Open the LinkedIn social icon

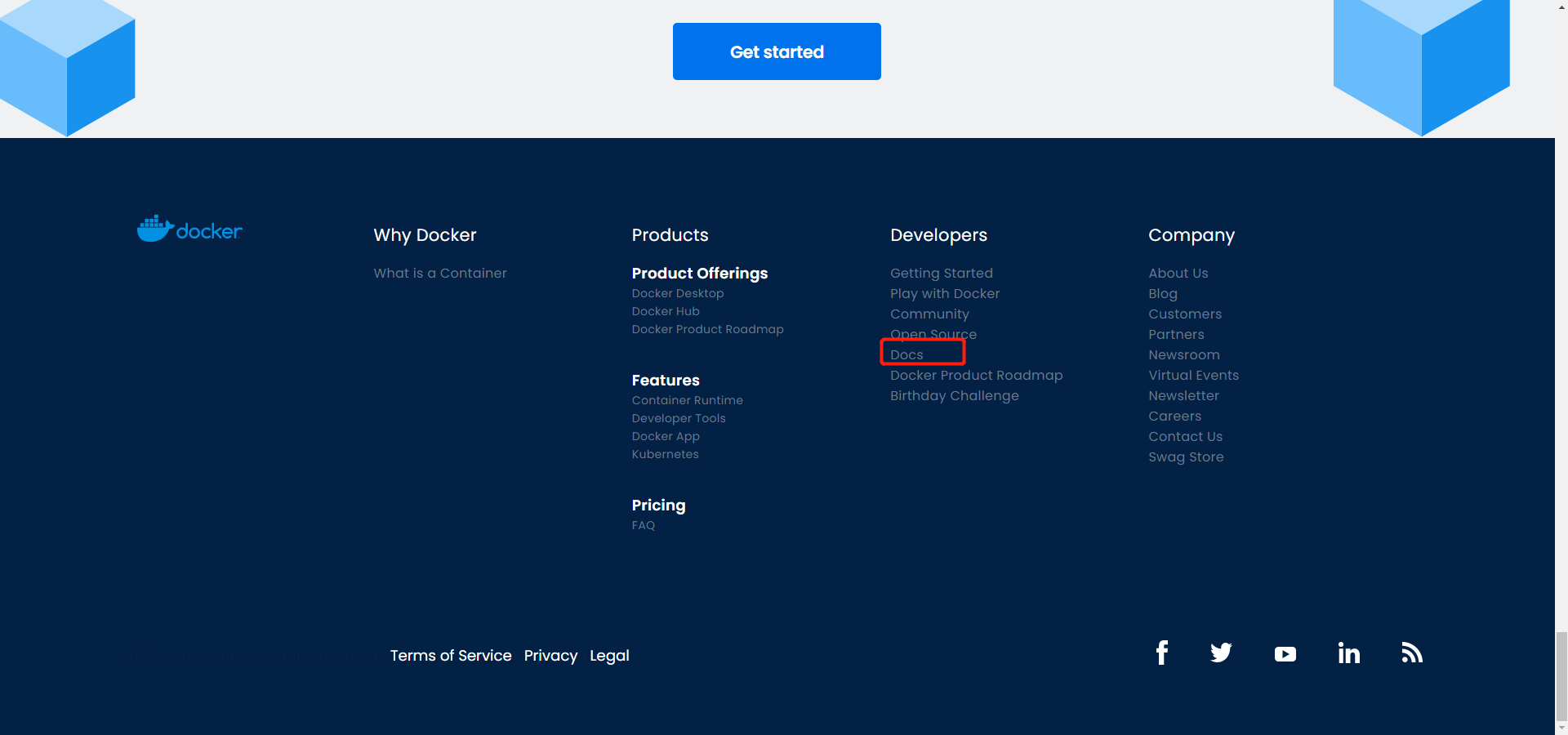(x=1348, y=653)
